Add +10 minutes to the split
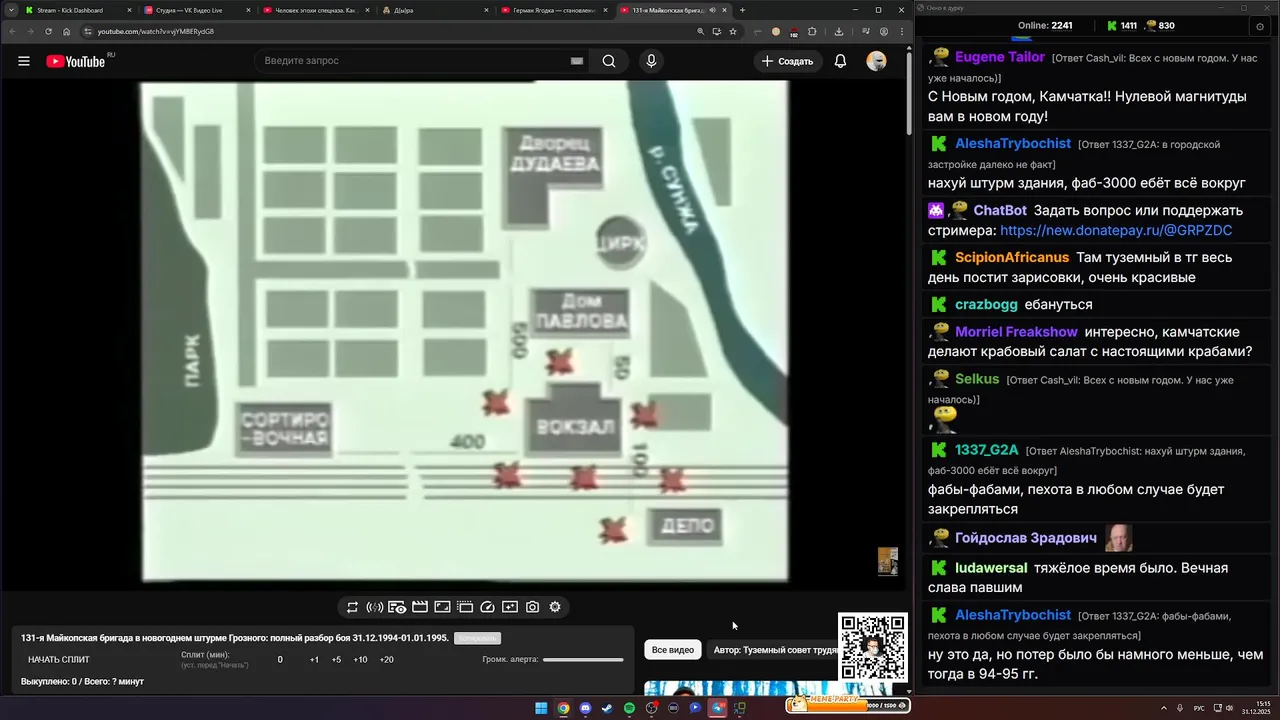This screenshot has width=1280, height=720. point(360,660)
